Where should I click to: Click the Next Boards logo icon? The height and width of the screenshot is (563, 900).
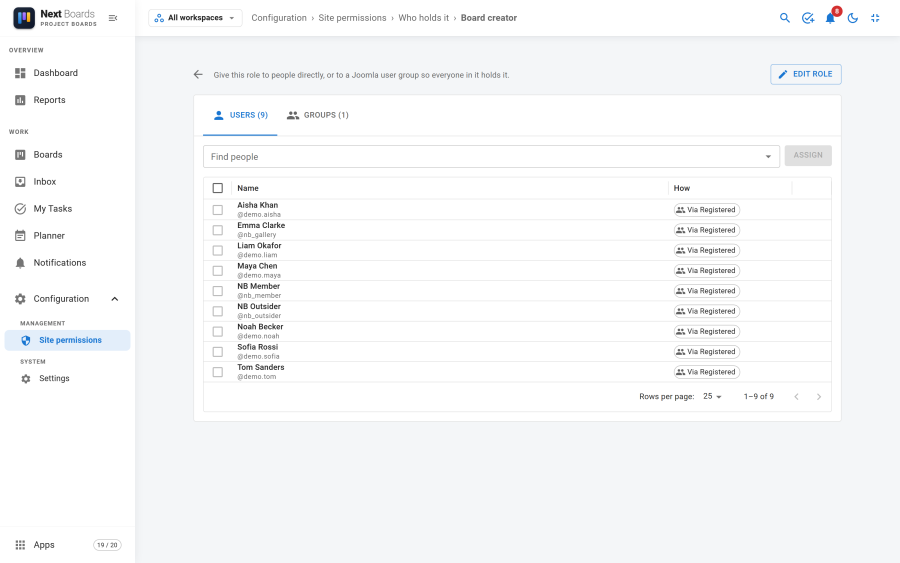tap(24, 18)
